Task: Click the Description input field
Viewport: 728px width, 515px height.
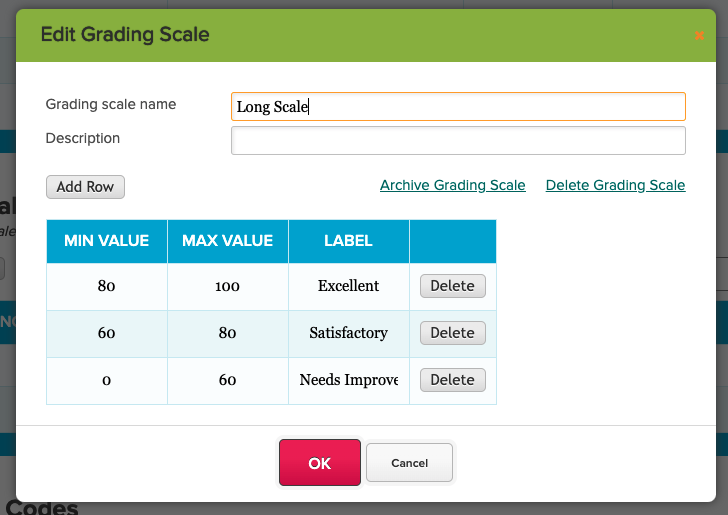Action: coord(458,140)
